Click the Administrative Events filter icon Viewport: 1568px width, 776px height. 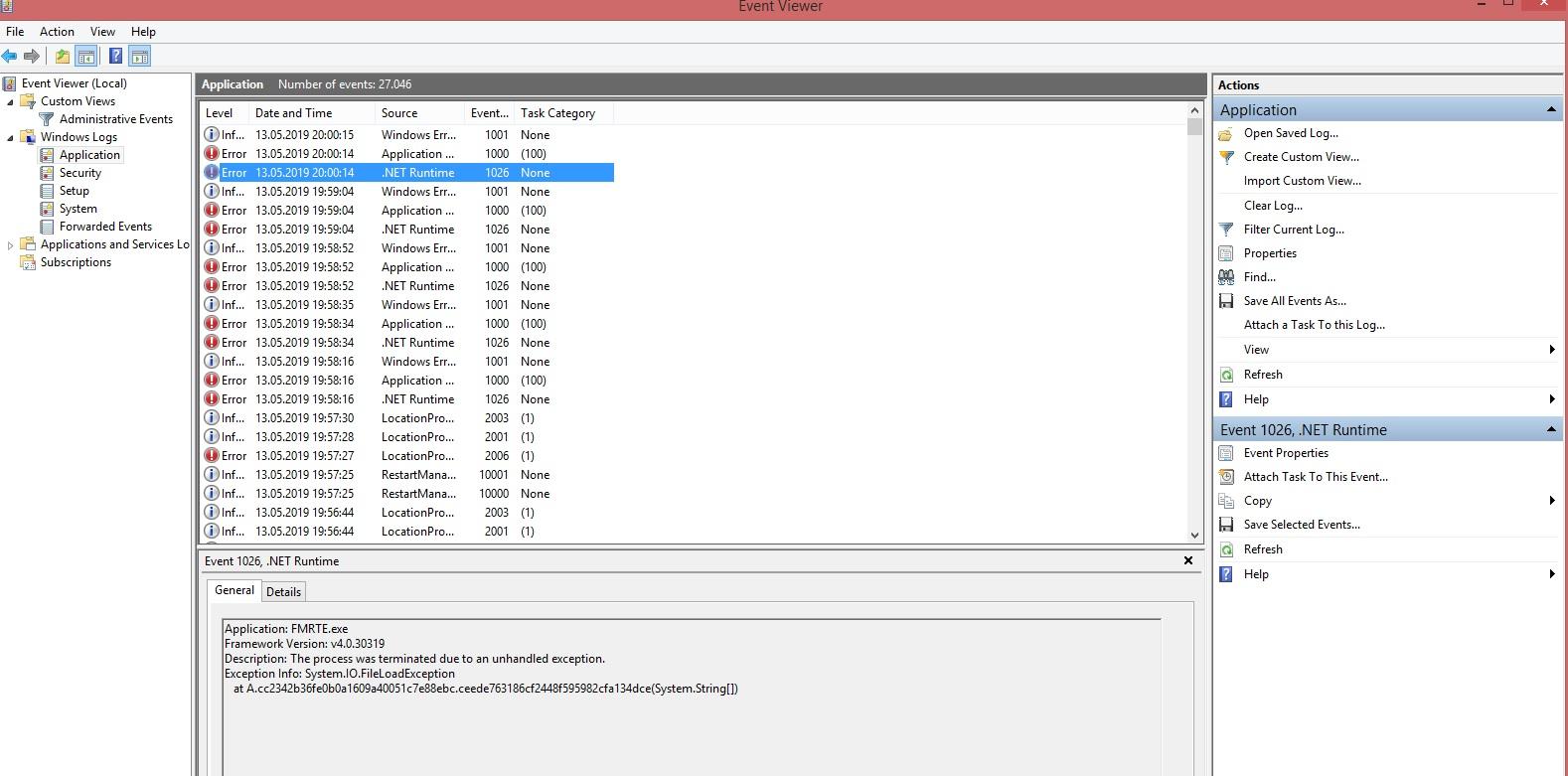click(x=47, y=119)
